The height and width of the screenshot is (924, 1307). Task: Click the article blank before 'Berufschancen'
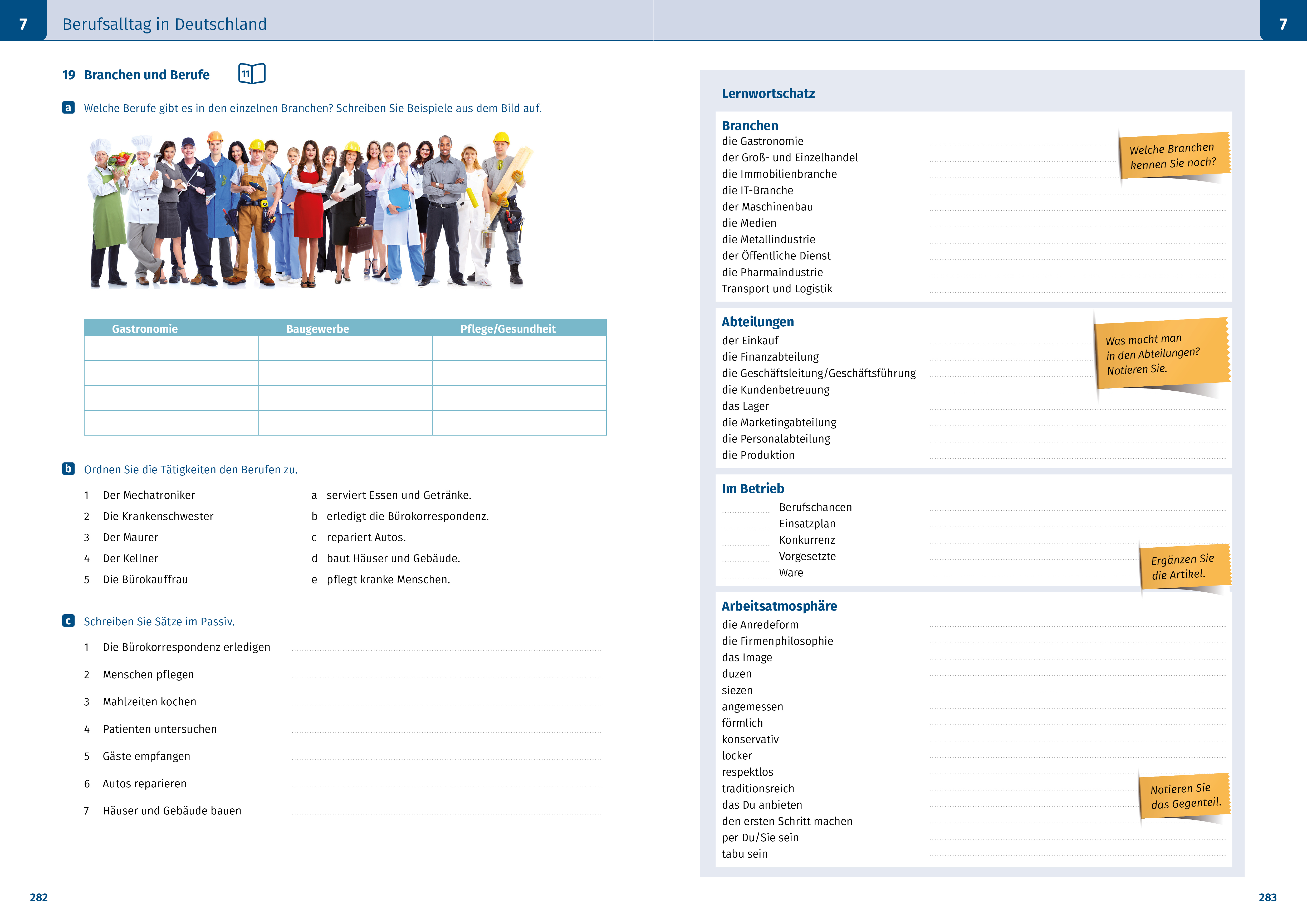coord(746,508)
